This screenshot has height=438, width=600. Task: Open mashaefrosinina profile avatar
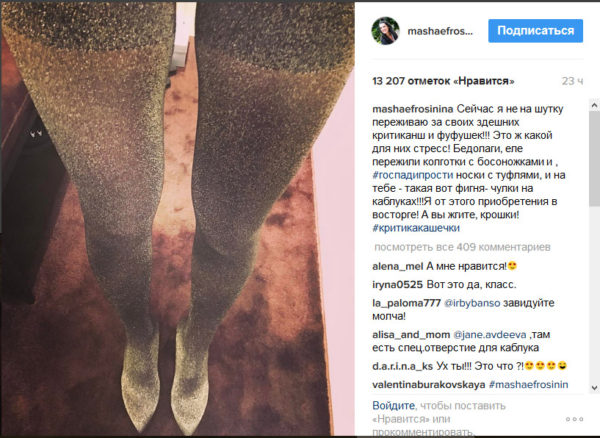pyautogui.click(x=385, y=31)
